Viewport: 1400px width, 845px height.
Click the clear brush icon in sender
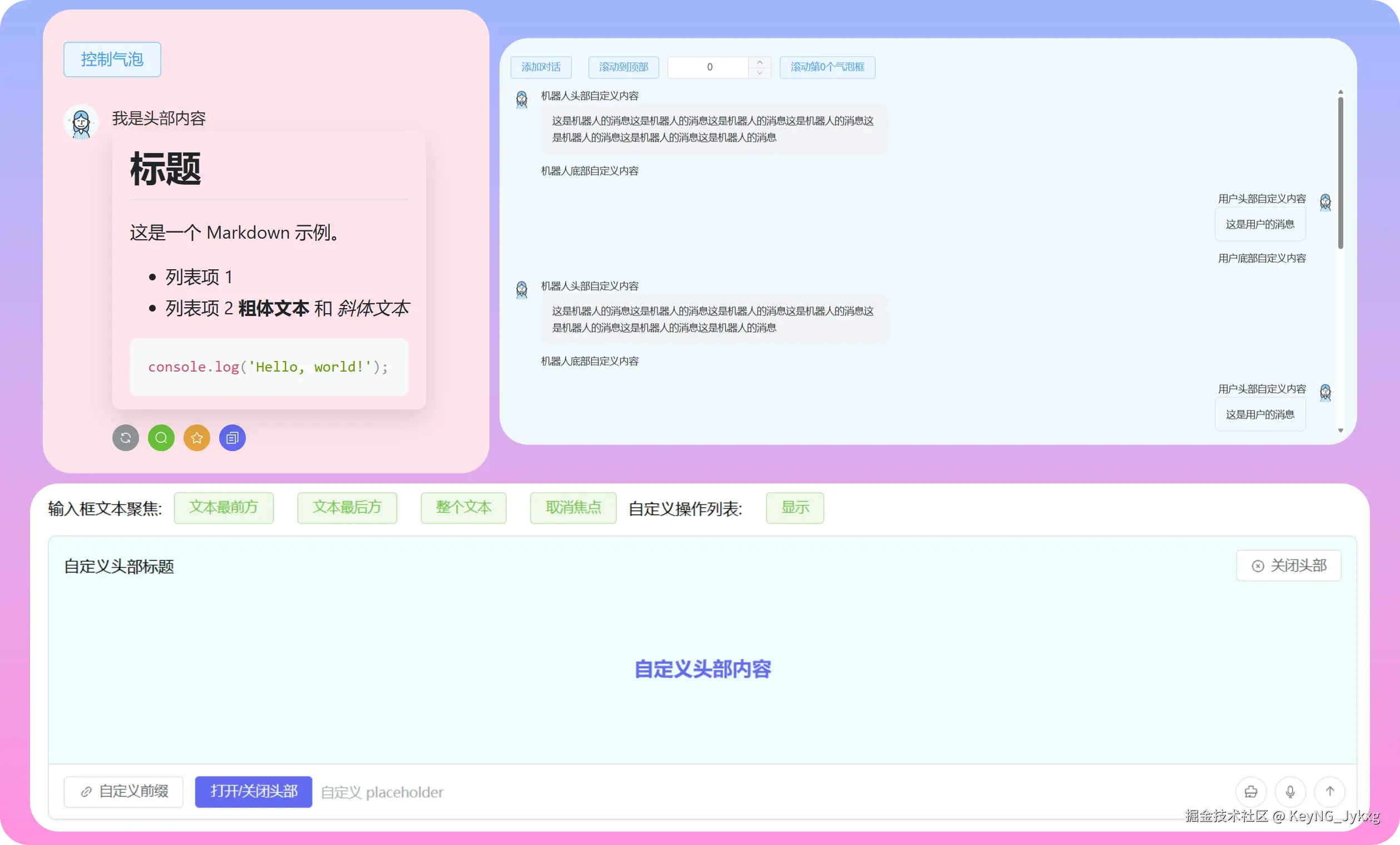pos(1250,791)
